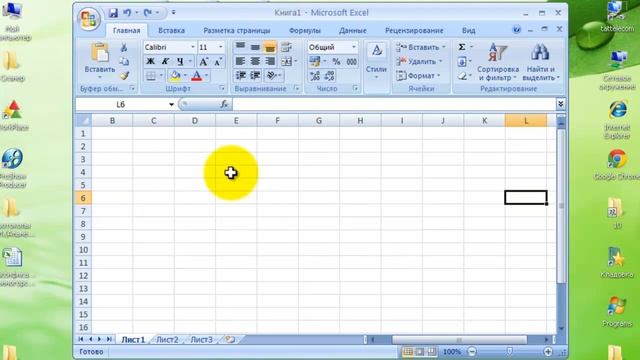Redo the last action
The image size is (640, 360).
(x=148, y=13)
